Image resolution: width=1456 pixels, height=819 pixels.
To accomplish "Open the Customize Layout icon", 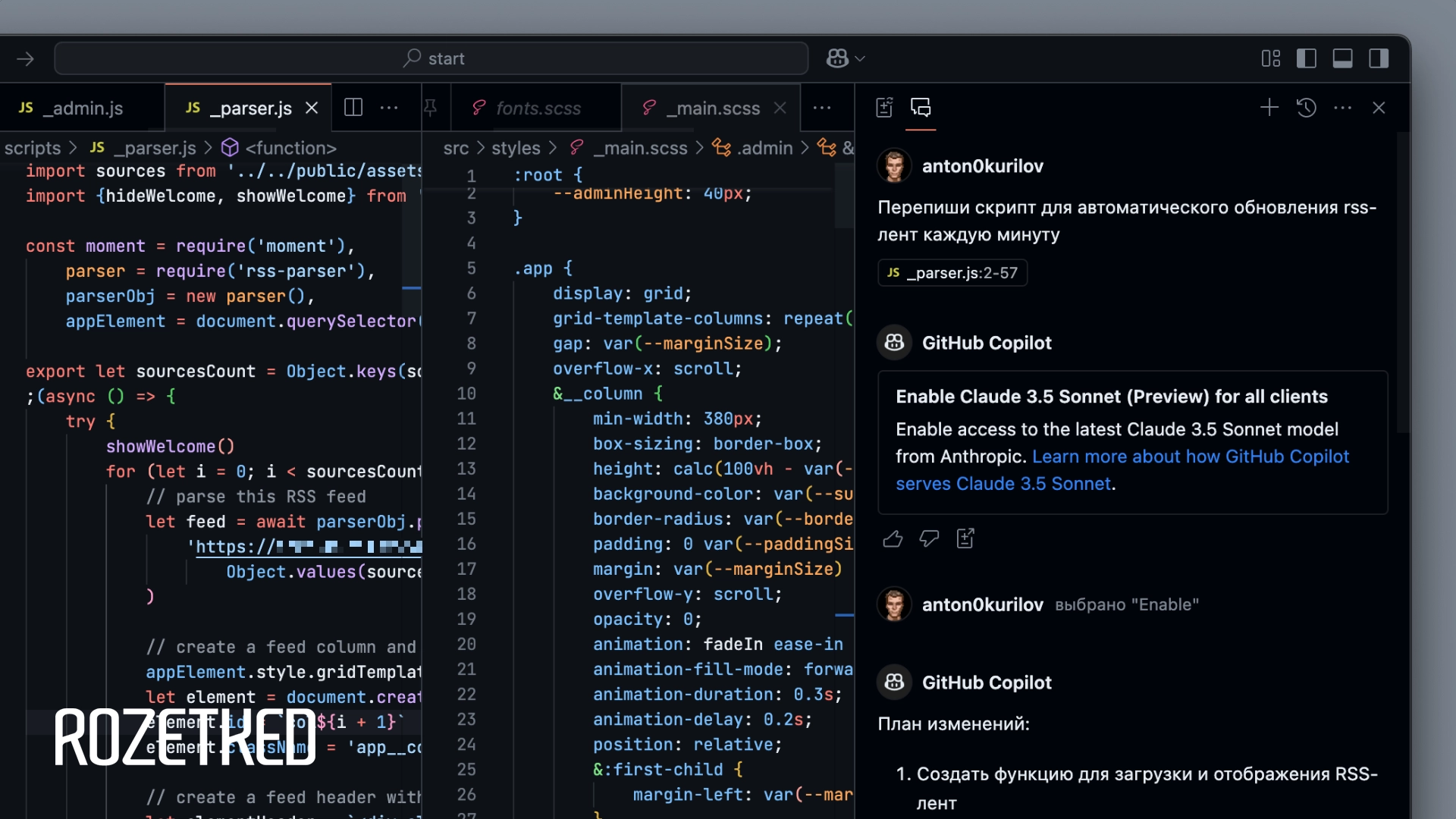I will 1271,58.
